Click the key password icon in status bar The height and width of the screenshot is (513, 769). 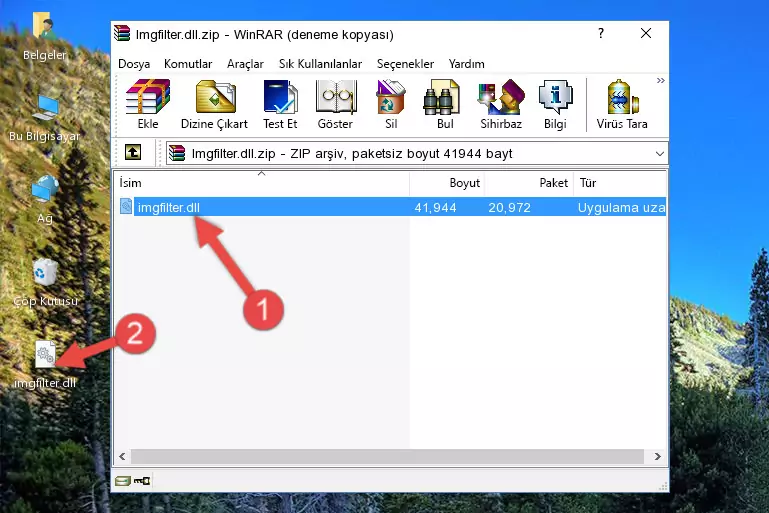point(142,481)
